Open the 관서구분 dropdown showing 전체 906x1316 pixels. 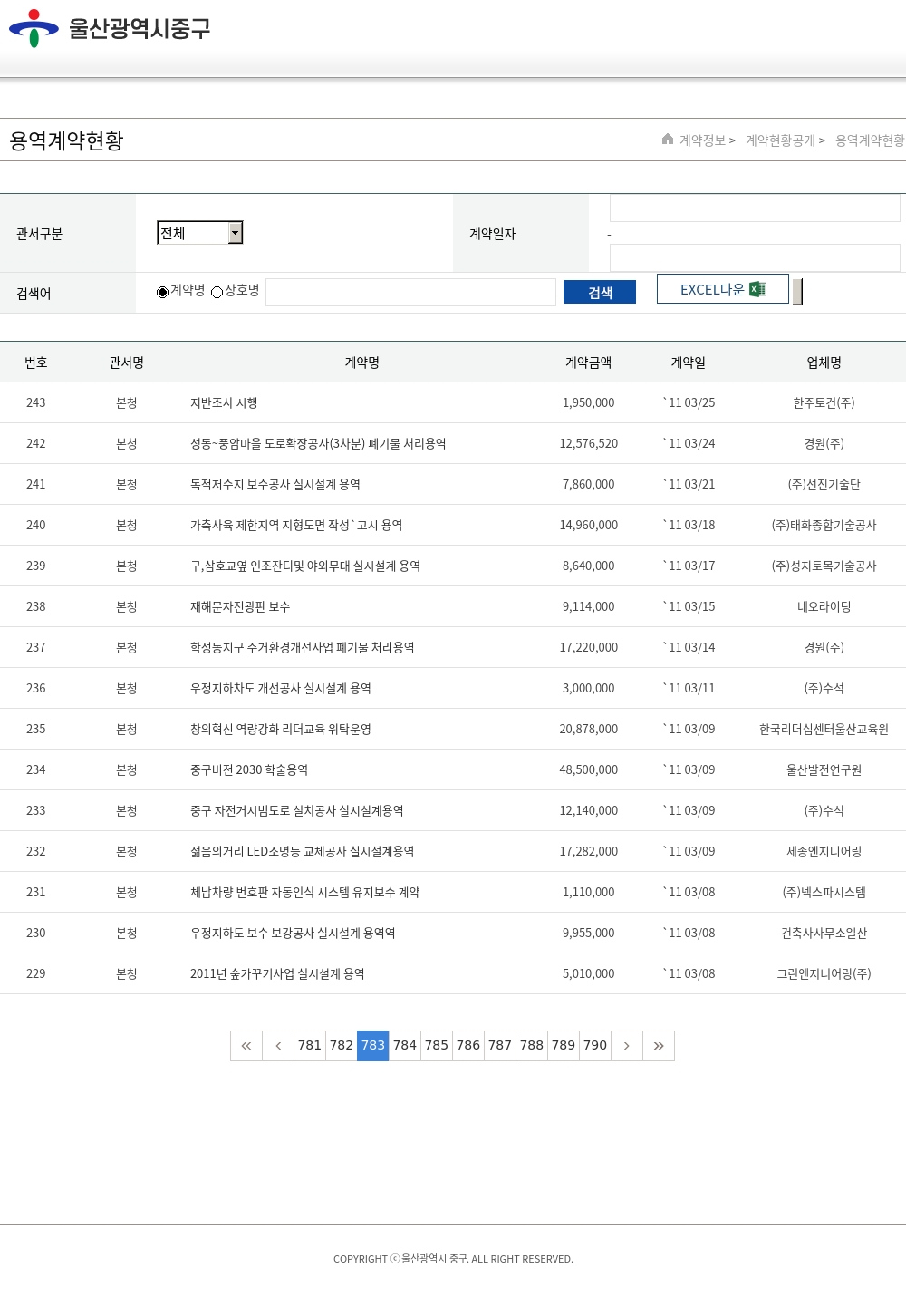[x=192, y=233]
